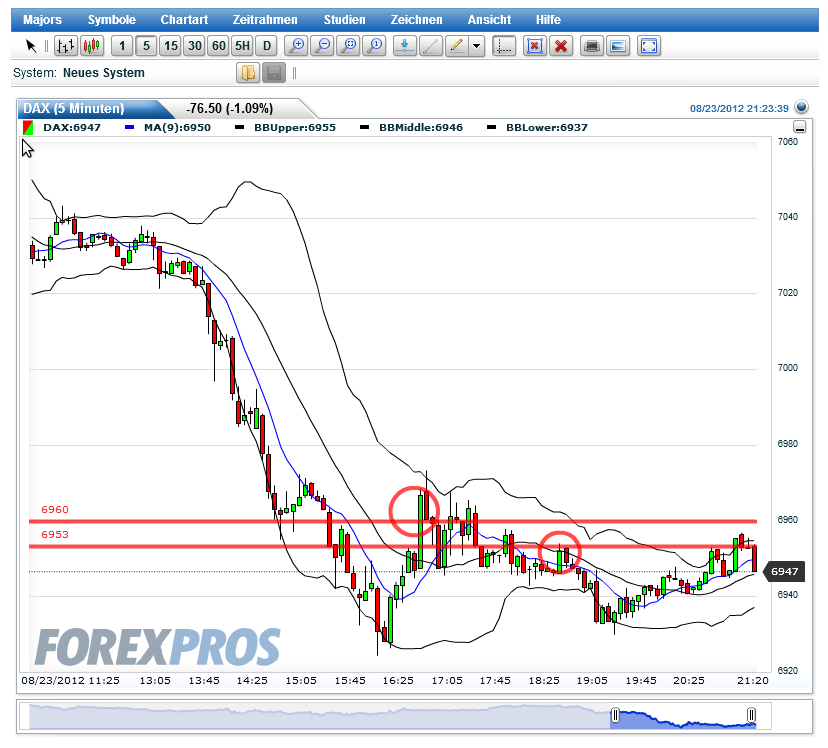Click the left range slider handle
The image size is (828, 748).
[x=615, y=716]
